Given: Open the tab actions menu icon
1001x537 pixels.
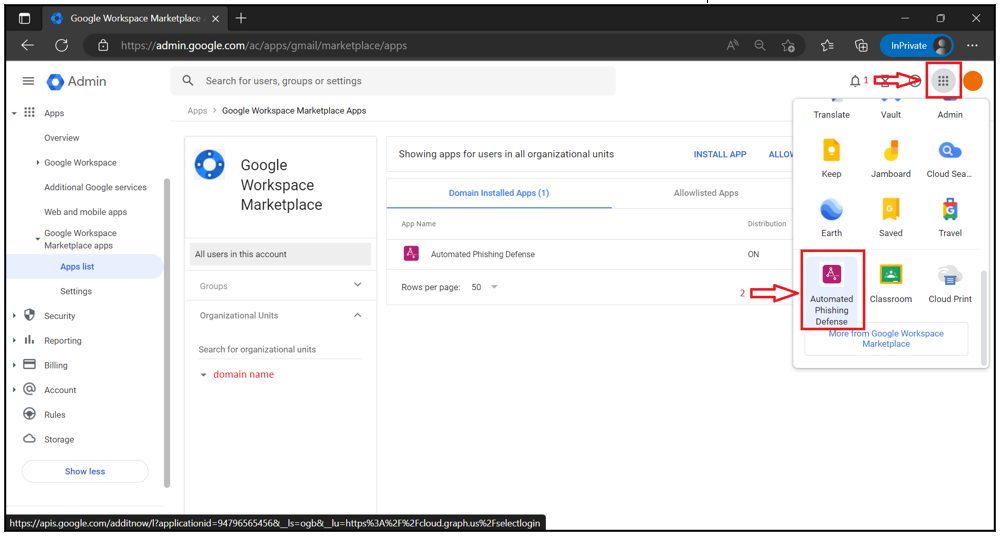Looking at the screenshot, I should tap(24, 19).
